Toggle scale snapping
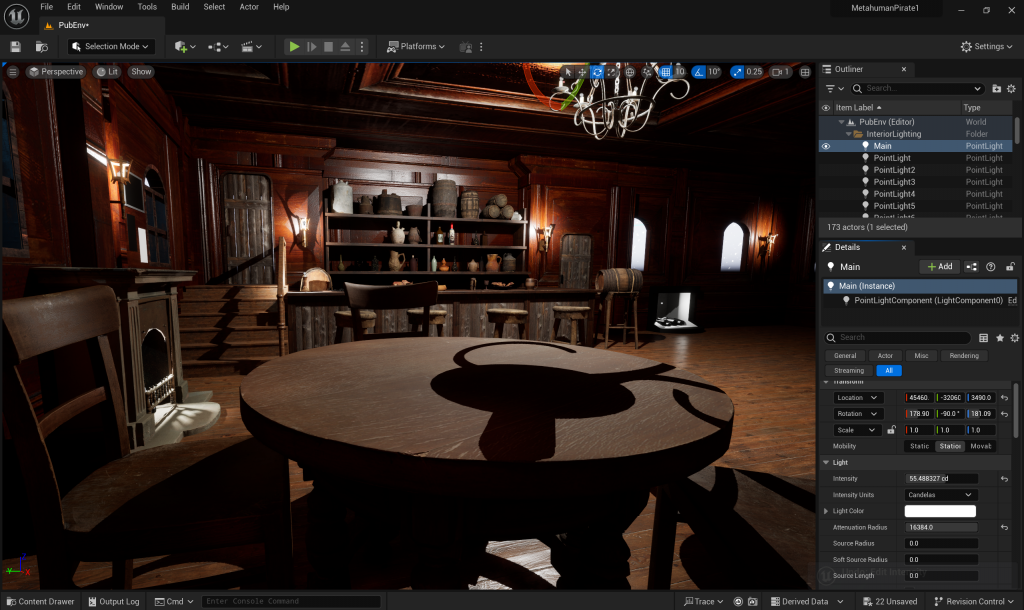 click(x=737, y=72)
